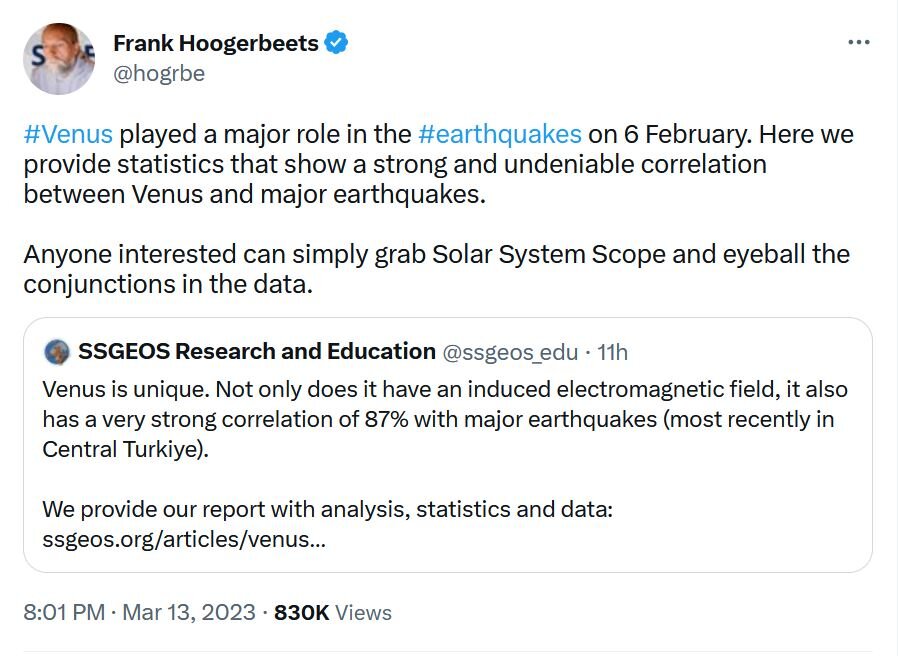The height and width of the screenshot is (656, 898).
Task: Click the 'Venus is unique' quoted paragraph
Action: (438, 418)
